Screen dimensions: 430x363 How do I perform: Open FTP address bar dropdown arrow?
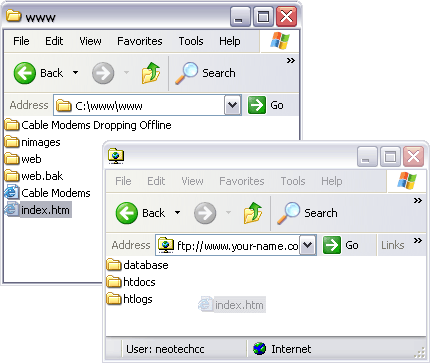click(x=308, y=245)
